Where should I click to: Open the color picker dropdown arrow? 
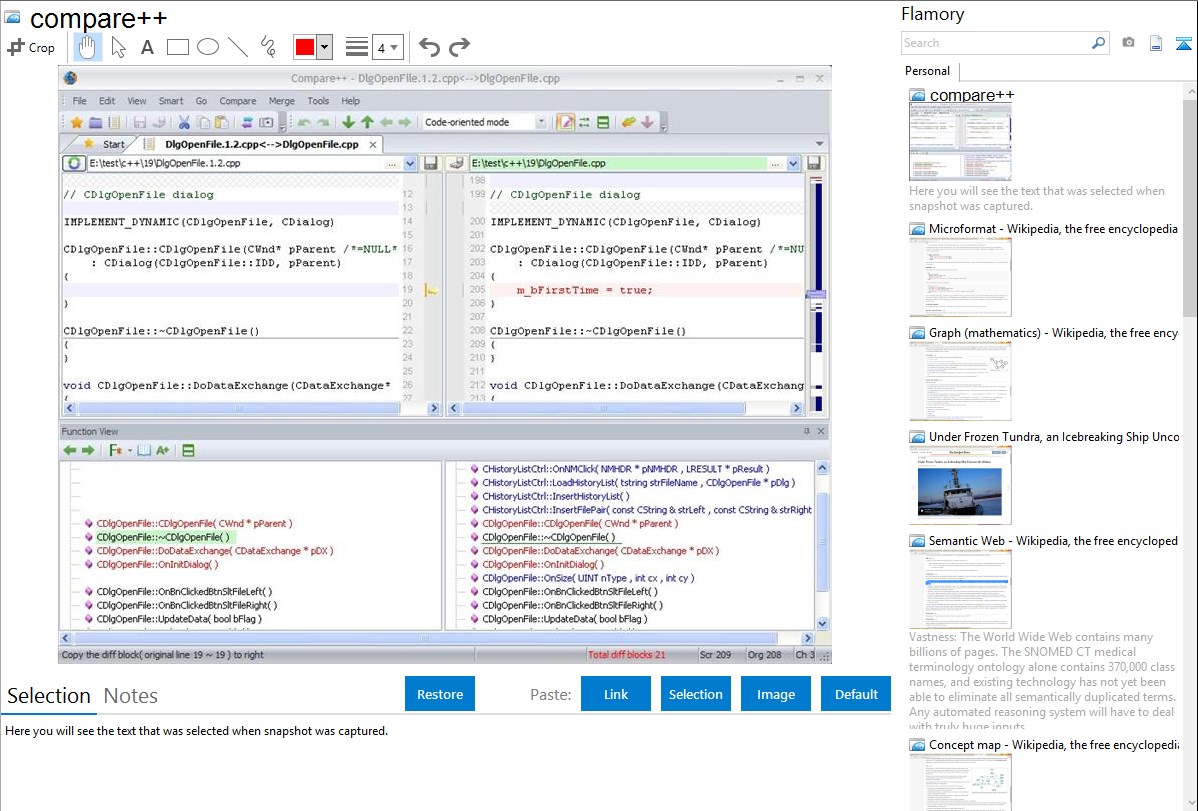324,47
